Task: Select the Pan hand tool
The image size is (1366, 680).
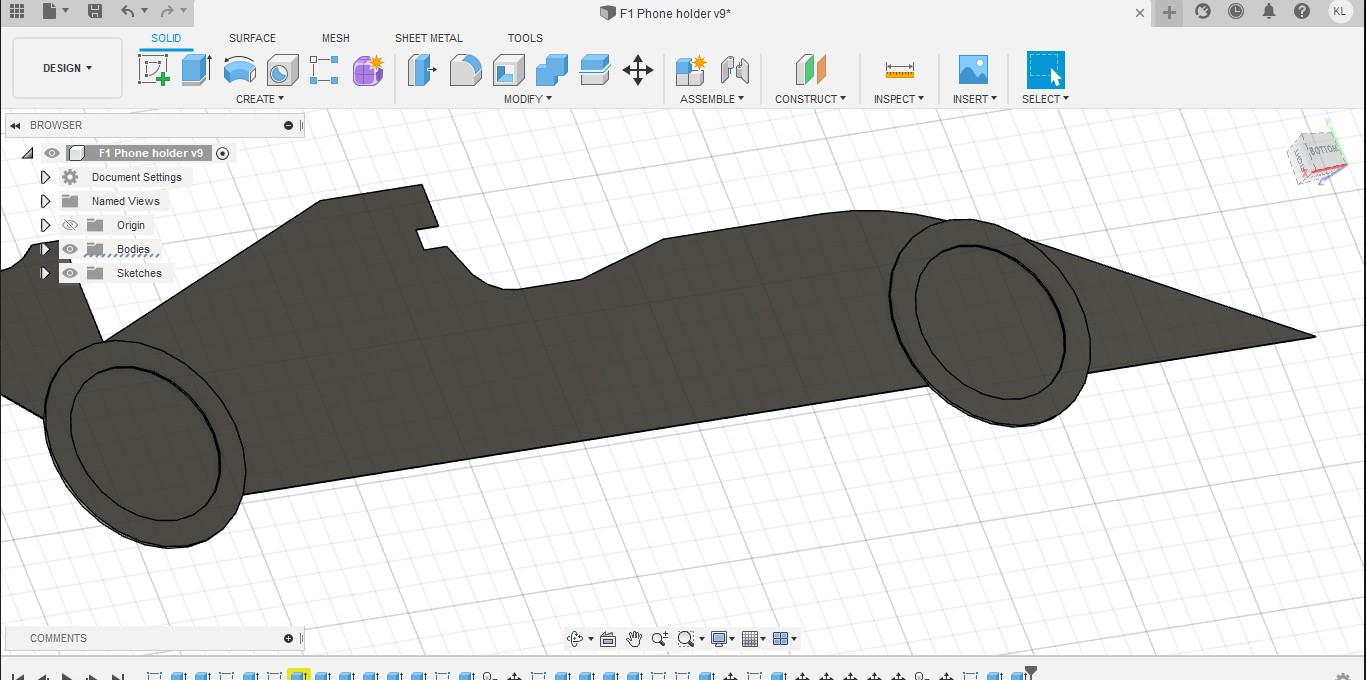Action: click(x=634, y=638)
